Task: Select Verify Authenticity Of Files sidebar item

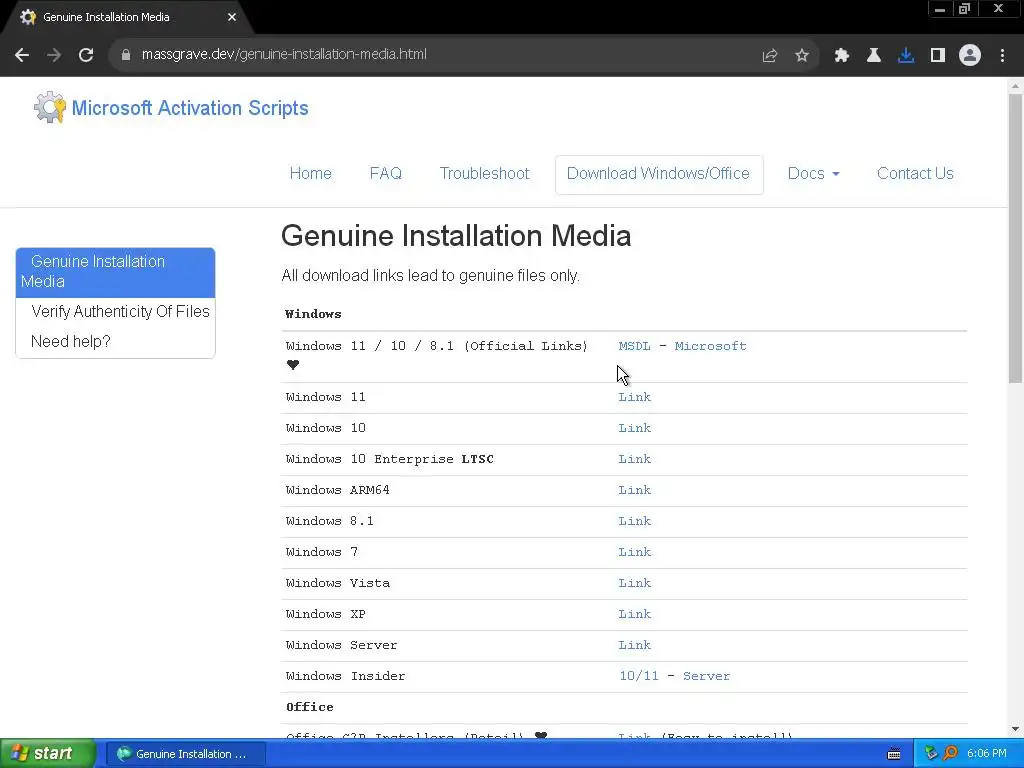Action: 120,311
